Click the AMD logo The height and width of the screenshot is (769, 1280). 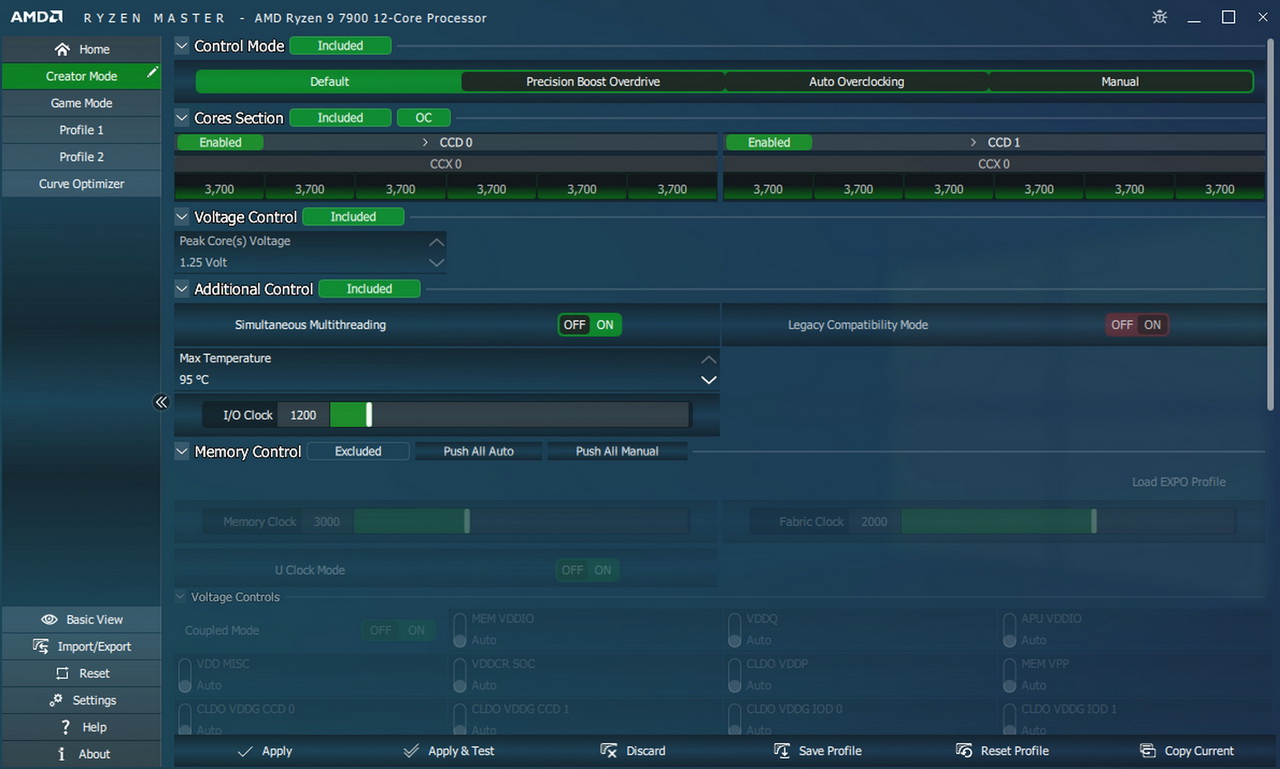point(37,17)
